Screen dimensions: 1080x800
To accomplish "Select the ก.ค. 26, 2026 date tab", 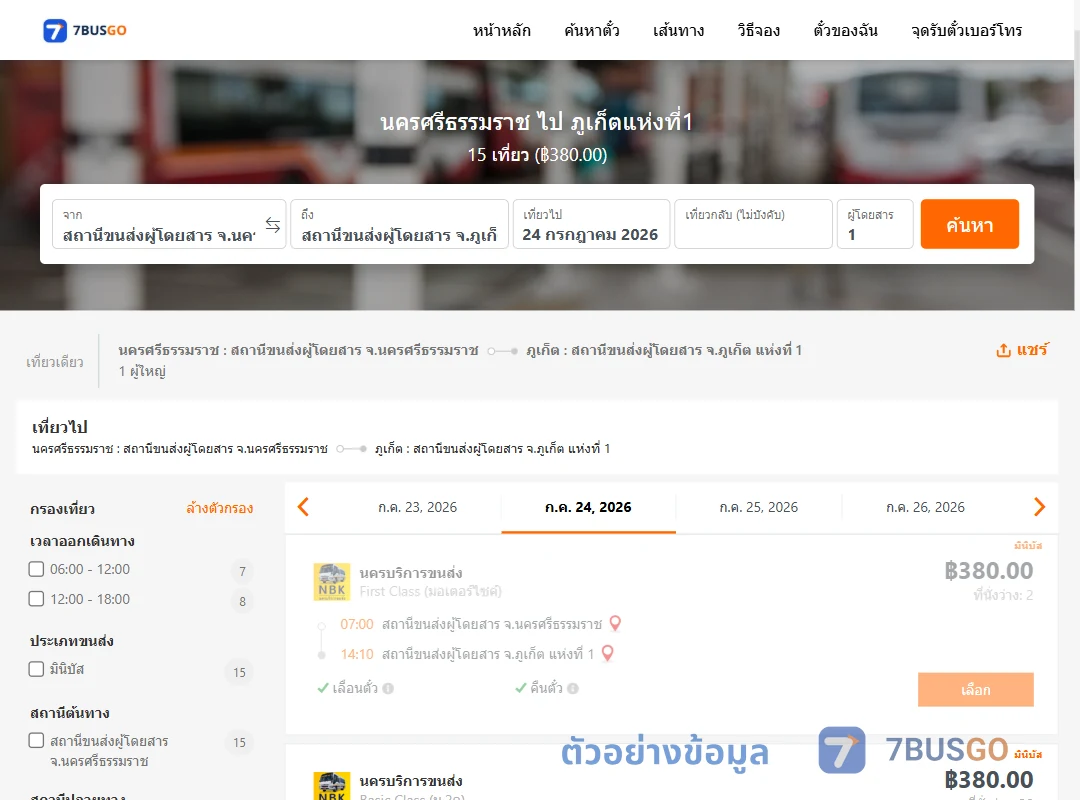I will tap(925, 507).
